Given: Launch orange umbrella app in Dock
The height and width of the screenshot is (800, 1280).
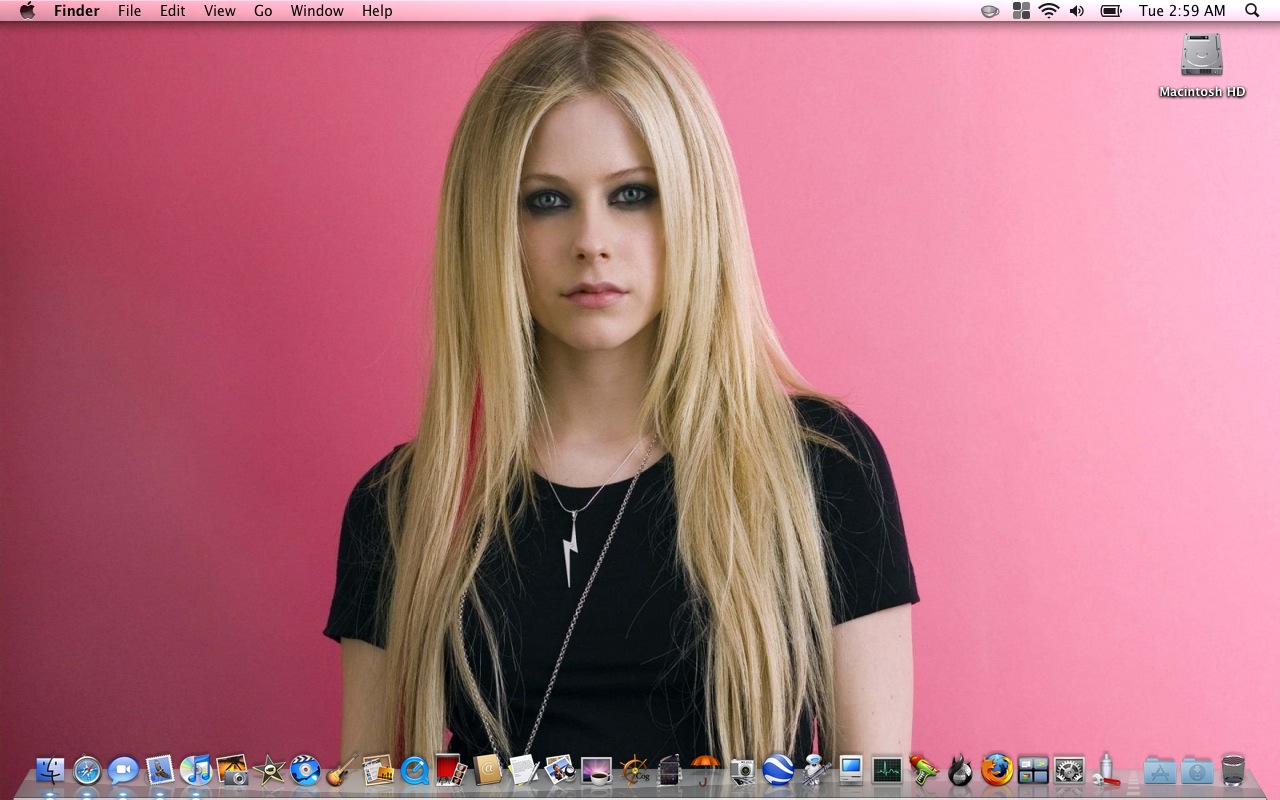Looking at the screenshot, I should (706, 770).
